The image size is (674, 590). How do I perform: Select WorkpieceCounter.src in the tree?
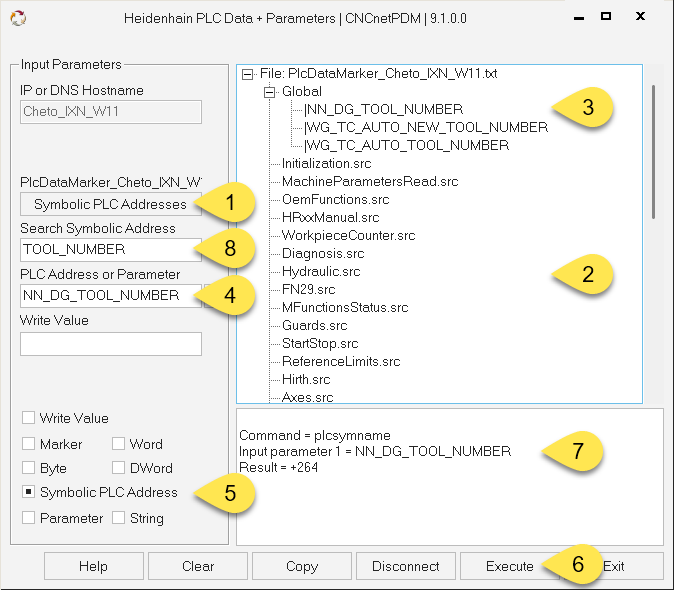(x=349, y=236)
